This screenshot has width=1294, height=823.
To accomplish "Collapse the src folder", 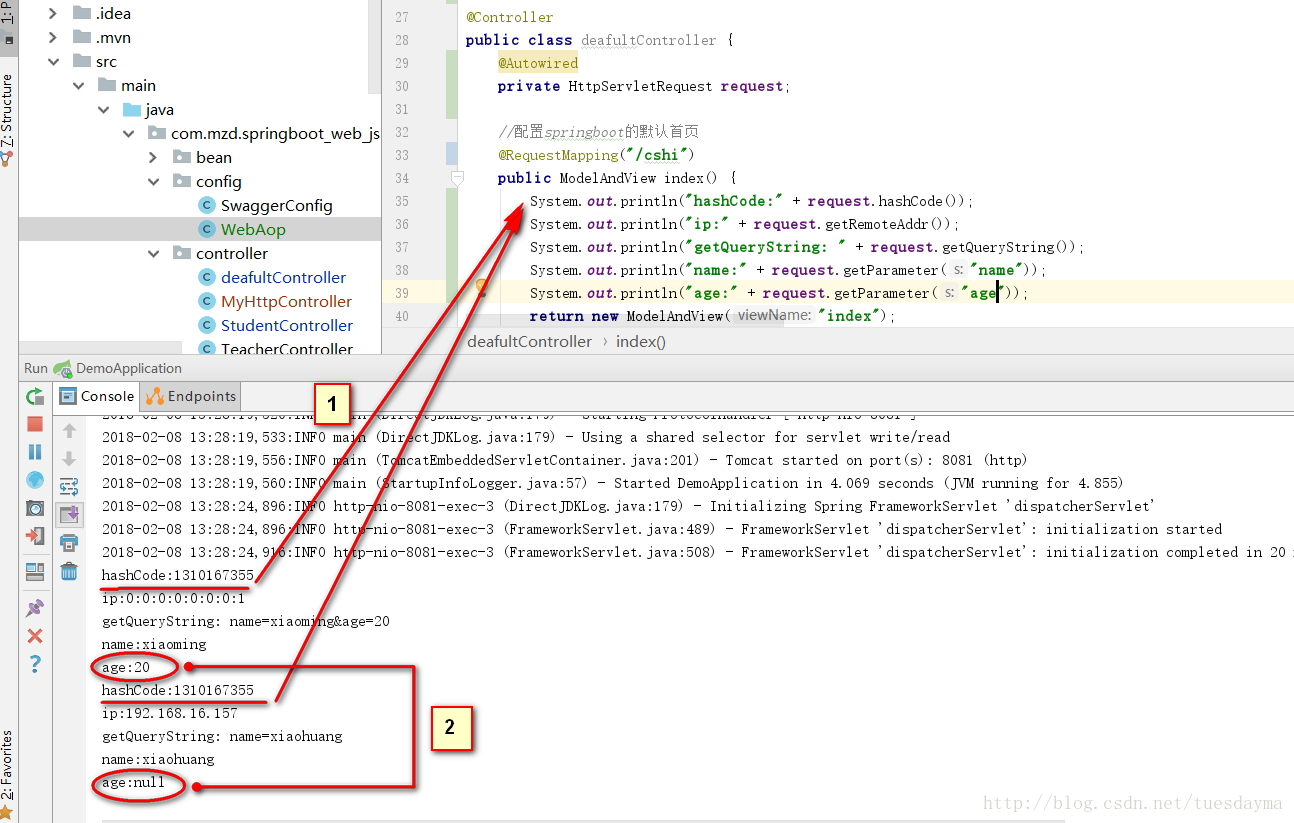I will [x=53, y=61].
